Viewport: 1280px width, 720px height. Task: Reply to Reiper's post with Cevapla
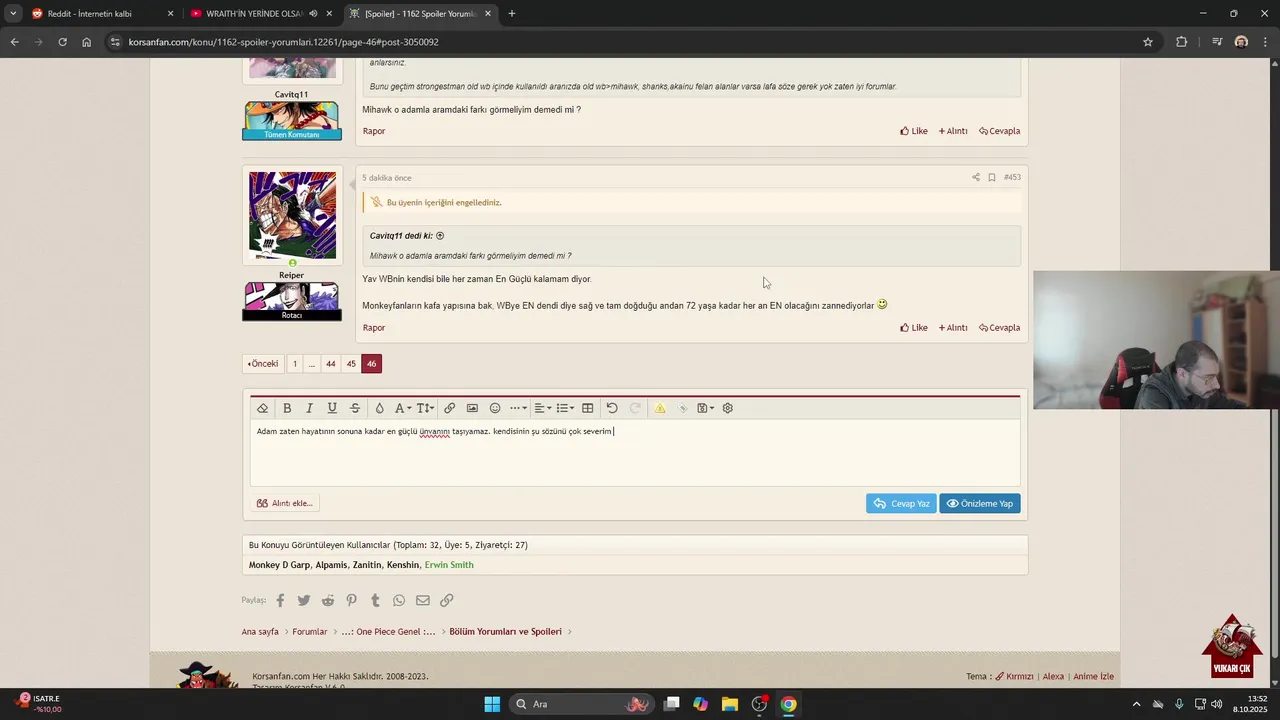[1000, 328]
